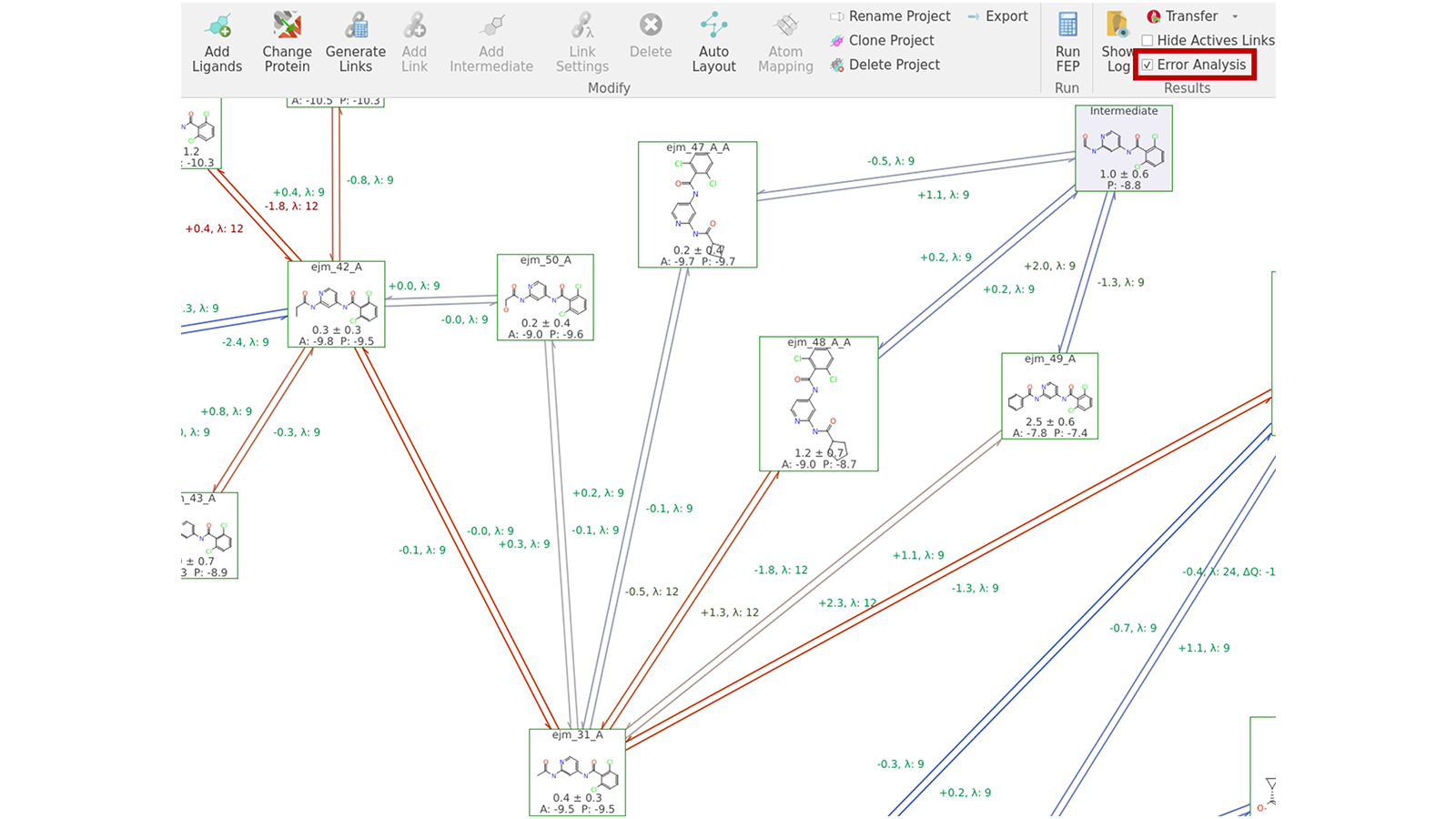
Task: Click the '-0.8, λ: 9' link label
Action: pyautogui.click(x=369, y=180)
